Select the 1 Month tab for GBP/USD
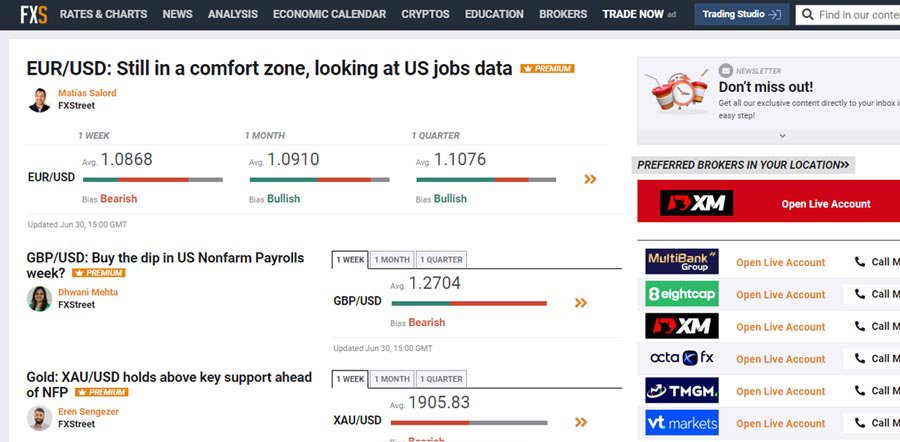 391,260
